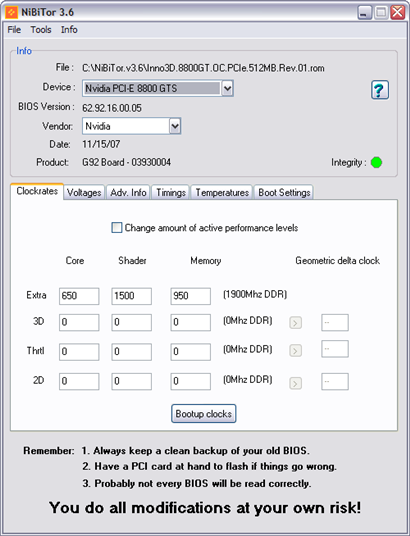Click the Geometric delta clock column header
Viewport: 410px width, 536px height.
(x=338, y=260)
